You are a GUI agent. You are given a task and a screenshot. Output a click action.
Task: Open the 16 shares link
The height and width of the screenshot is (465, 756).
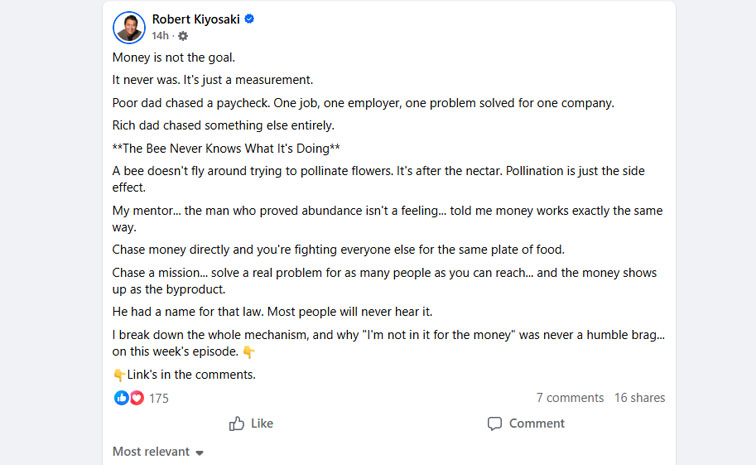click(x=639, y=398)
